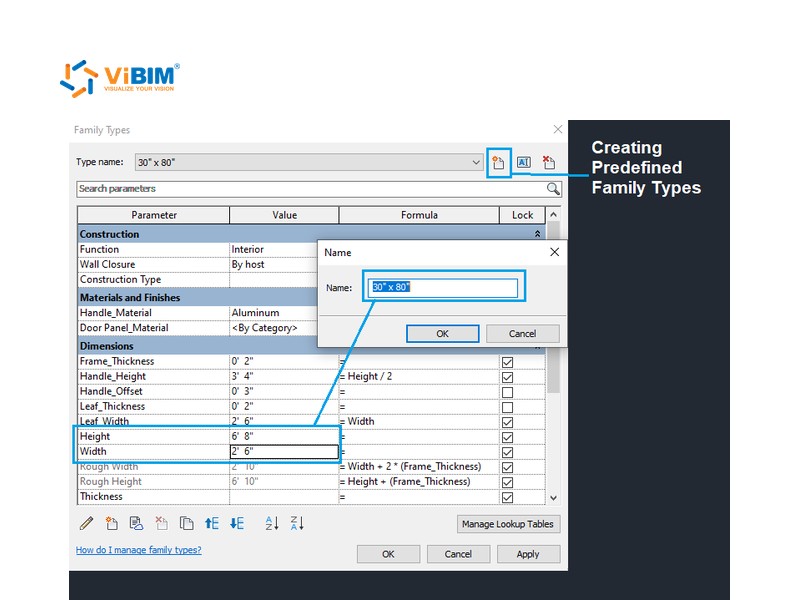Open the 'How do I manage family types?' link
Viewport: 800px width, 600px height.
coord(138,550)
